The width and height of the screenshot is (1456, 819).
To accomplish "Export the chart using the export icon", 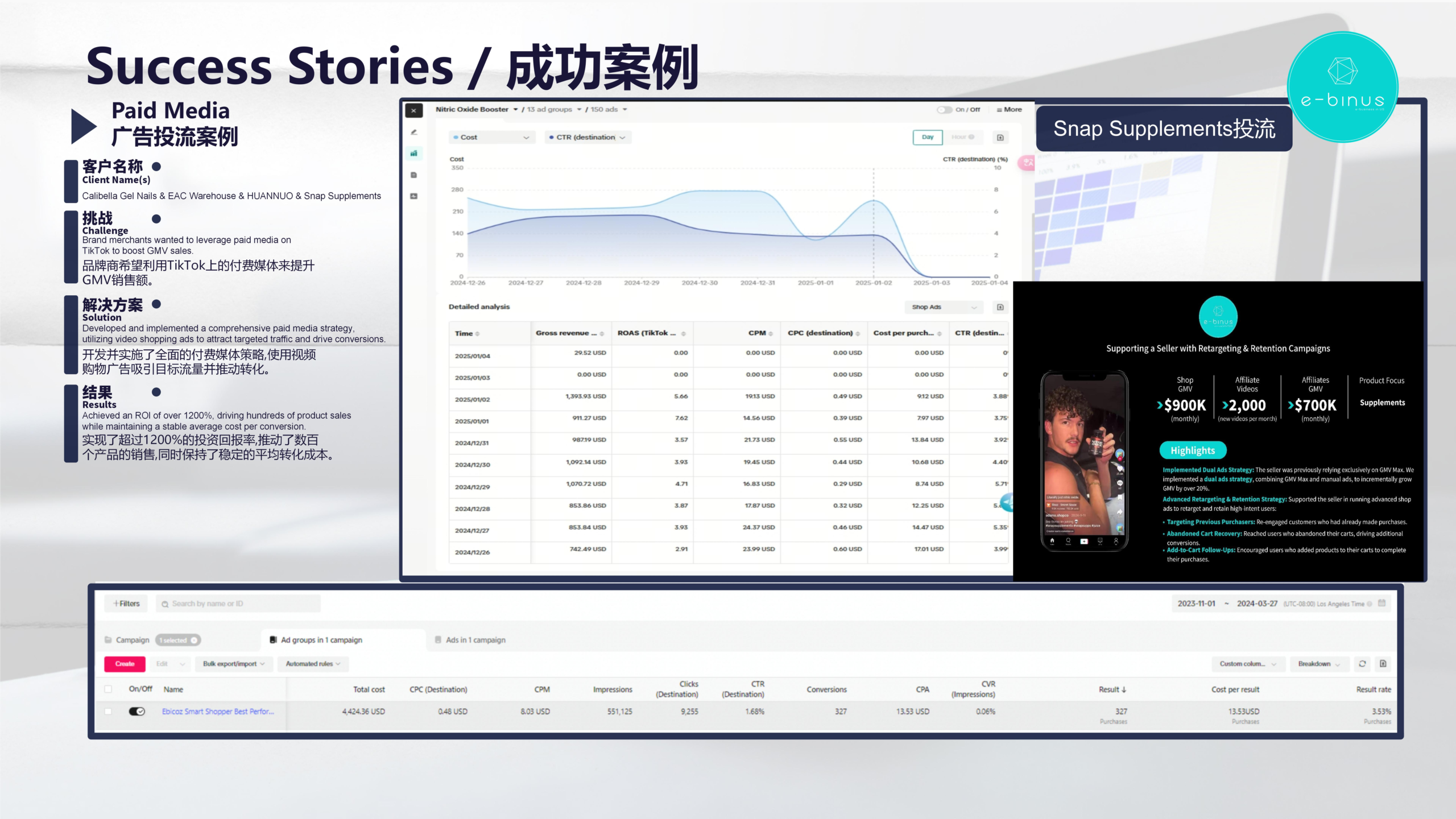I will point(1000,137).
